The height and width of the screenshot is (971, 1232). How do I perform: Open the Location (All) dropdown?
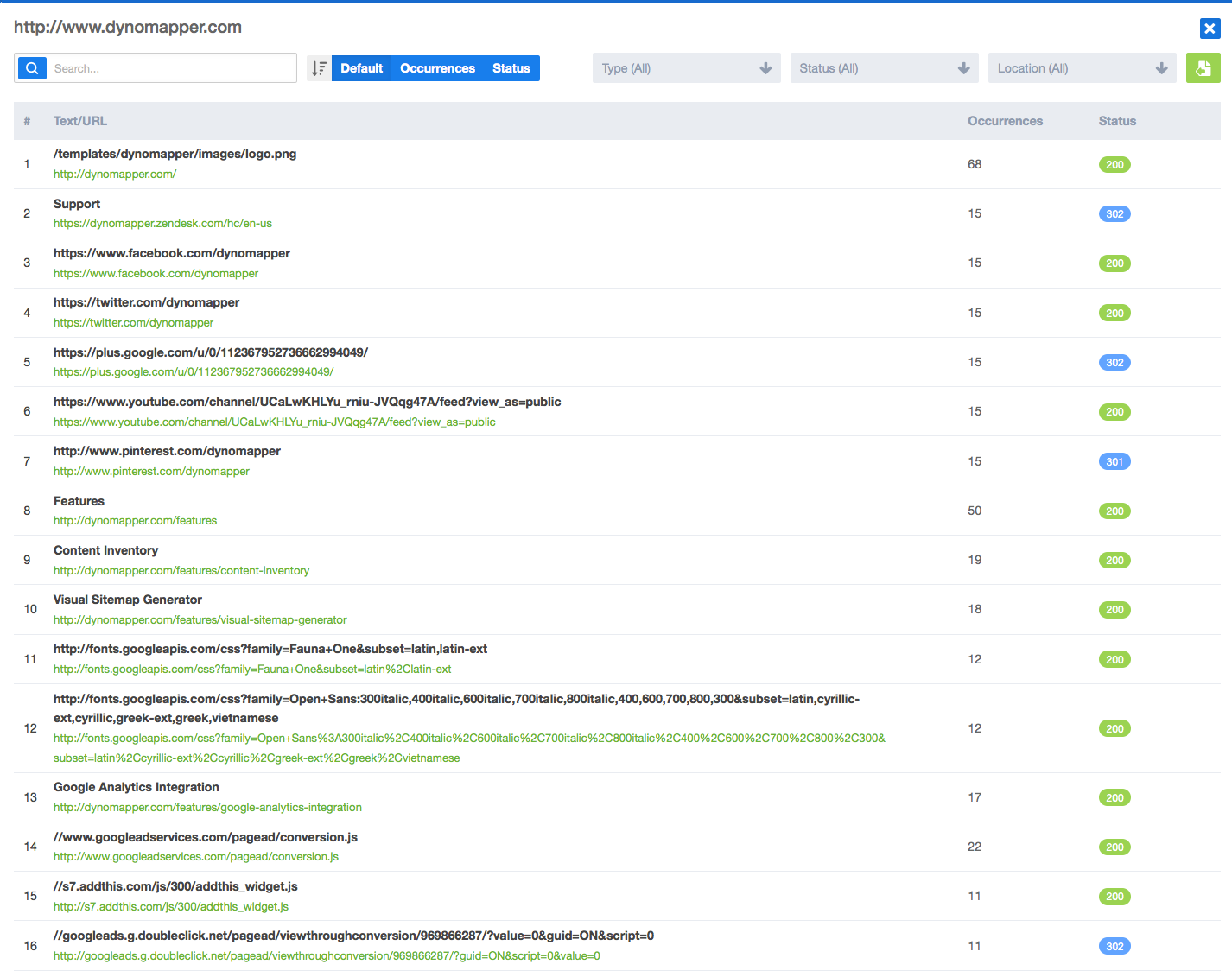tap(1083, 68)
